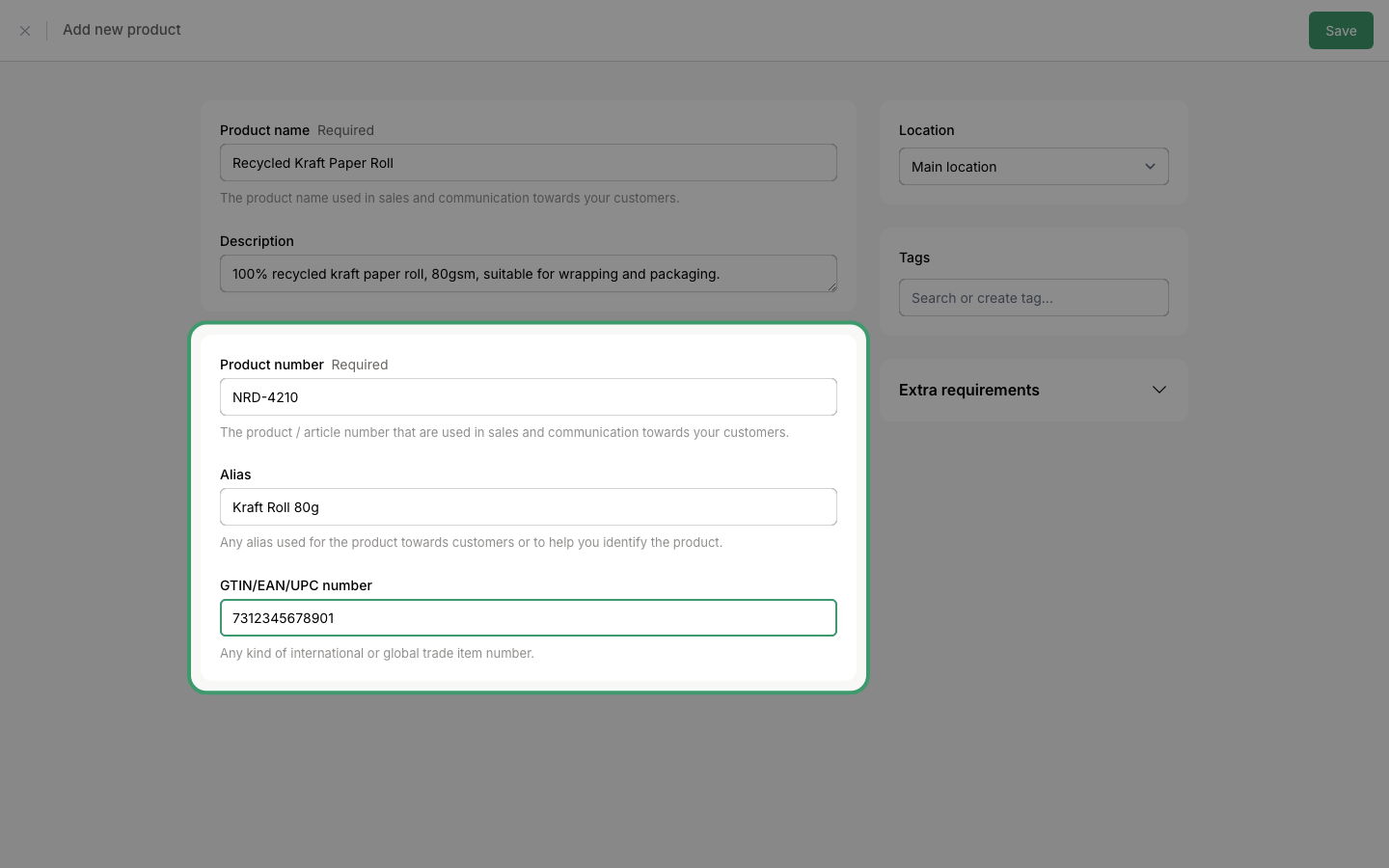1389x868 pixels.
Task: Click the 'Add new product' title
Action: (122, 30)
